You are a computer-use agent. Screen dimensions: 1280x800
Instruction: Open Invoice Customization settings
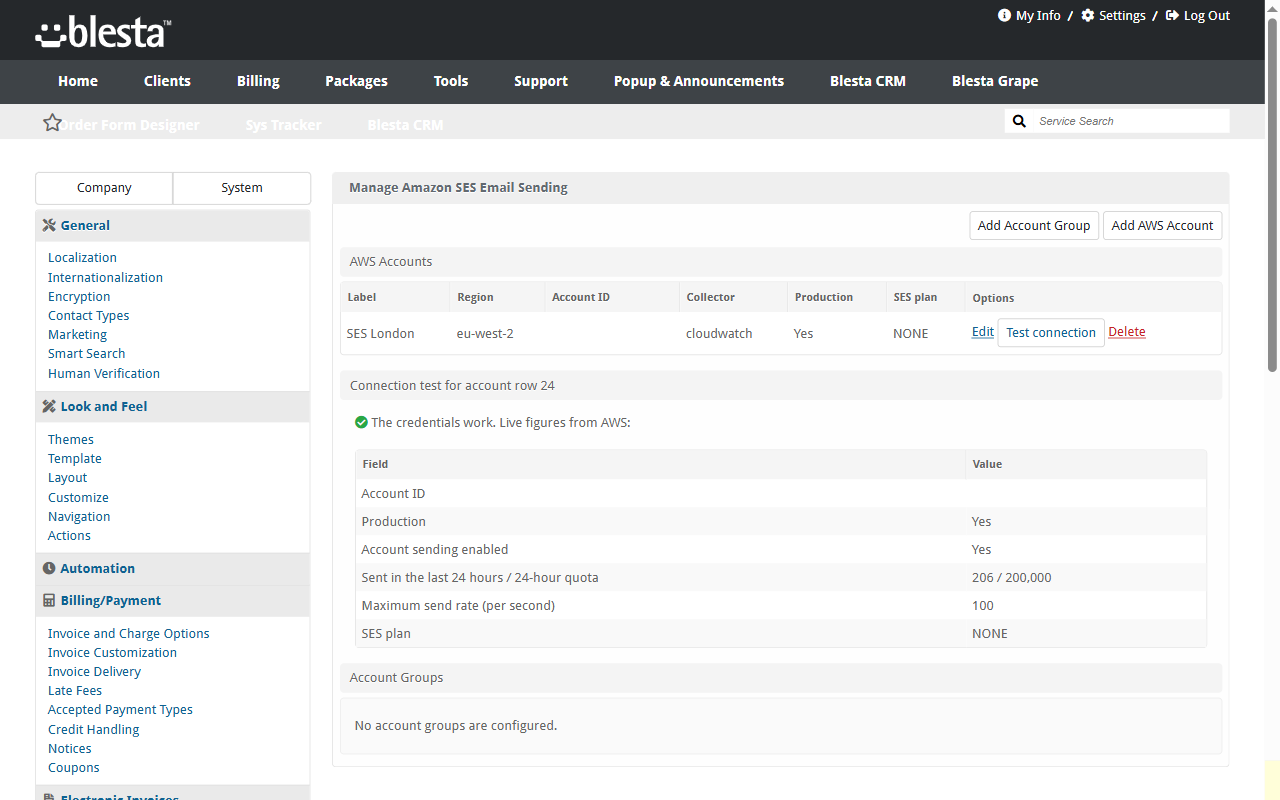coord(112,653)
